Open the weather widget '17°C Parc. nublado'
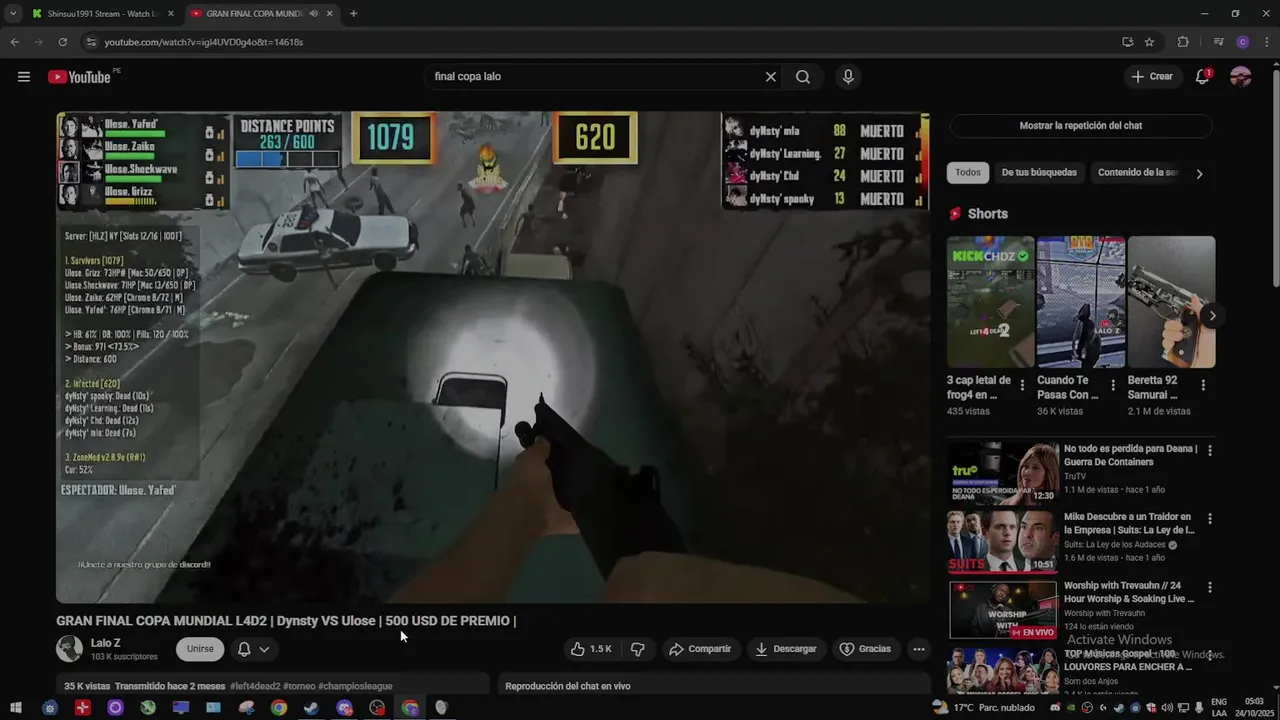 pyautogui.click(x=985, y=708)
